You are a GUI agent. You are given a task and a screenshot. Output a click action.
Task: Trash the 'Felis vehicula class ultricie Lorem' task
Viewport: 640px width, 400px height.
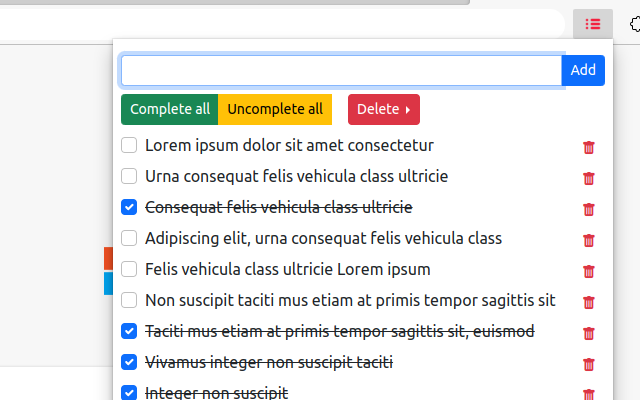(x=589, y=271)
